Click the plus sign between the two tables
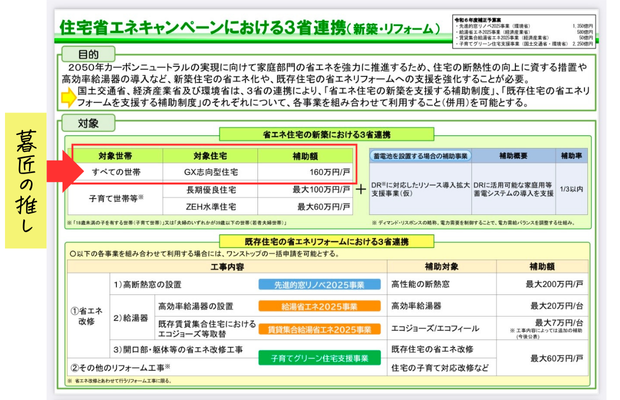Screen dimensions: 620x400 (x=360, y=189)
